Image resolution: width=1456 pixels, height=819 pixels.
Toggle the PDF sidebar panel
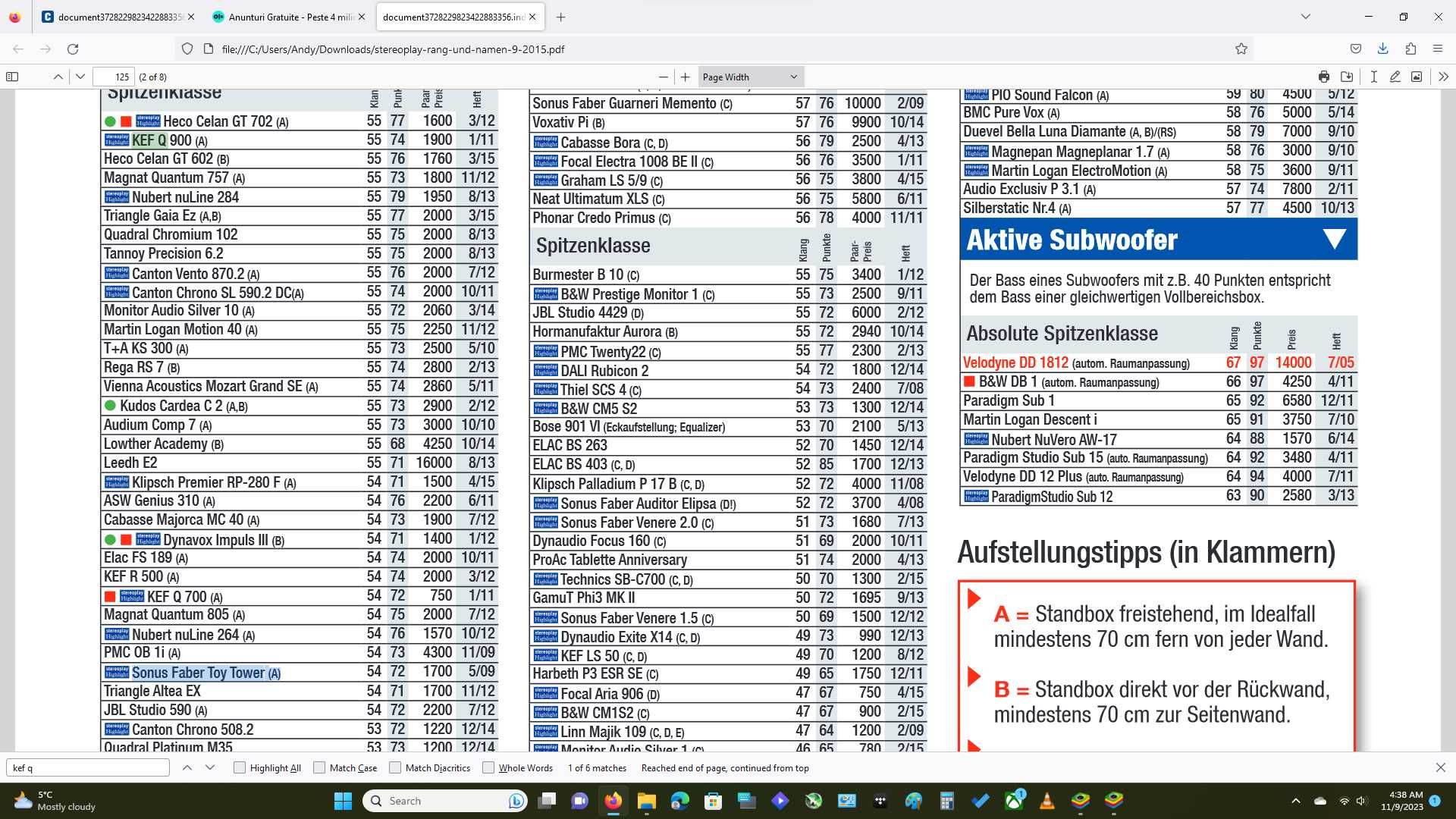click(x=12, y=77)
